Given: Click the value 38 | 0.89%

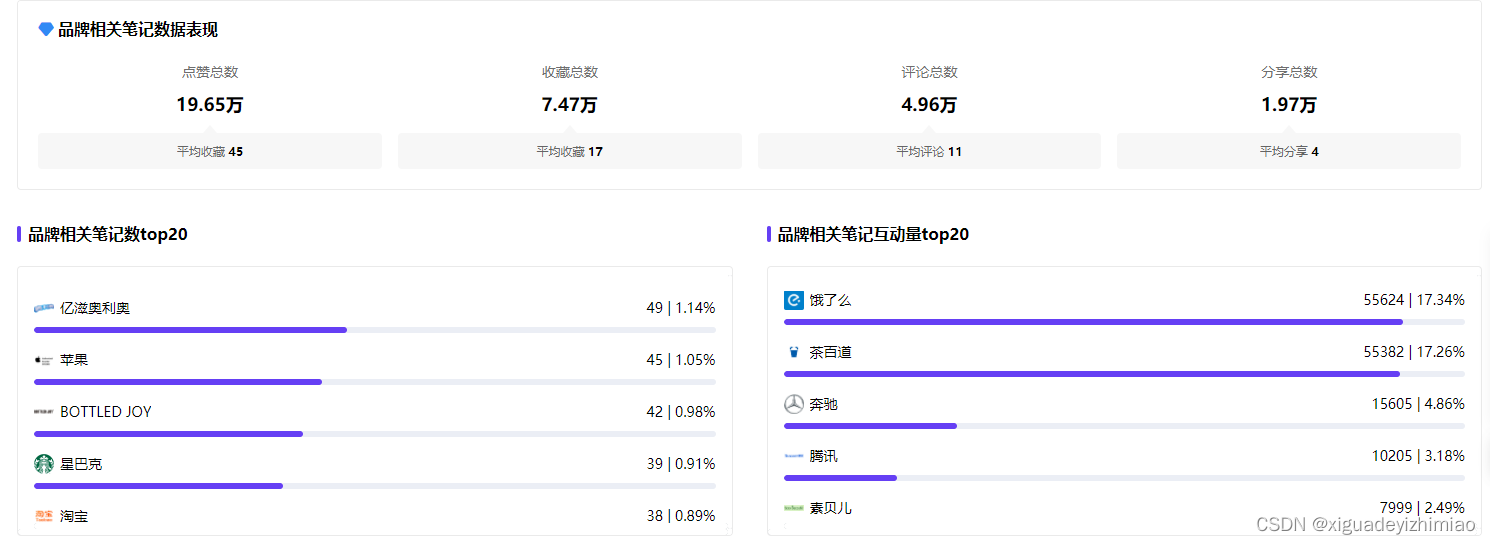Looking at the screenshot, I should [x=681, y=516].
